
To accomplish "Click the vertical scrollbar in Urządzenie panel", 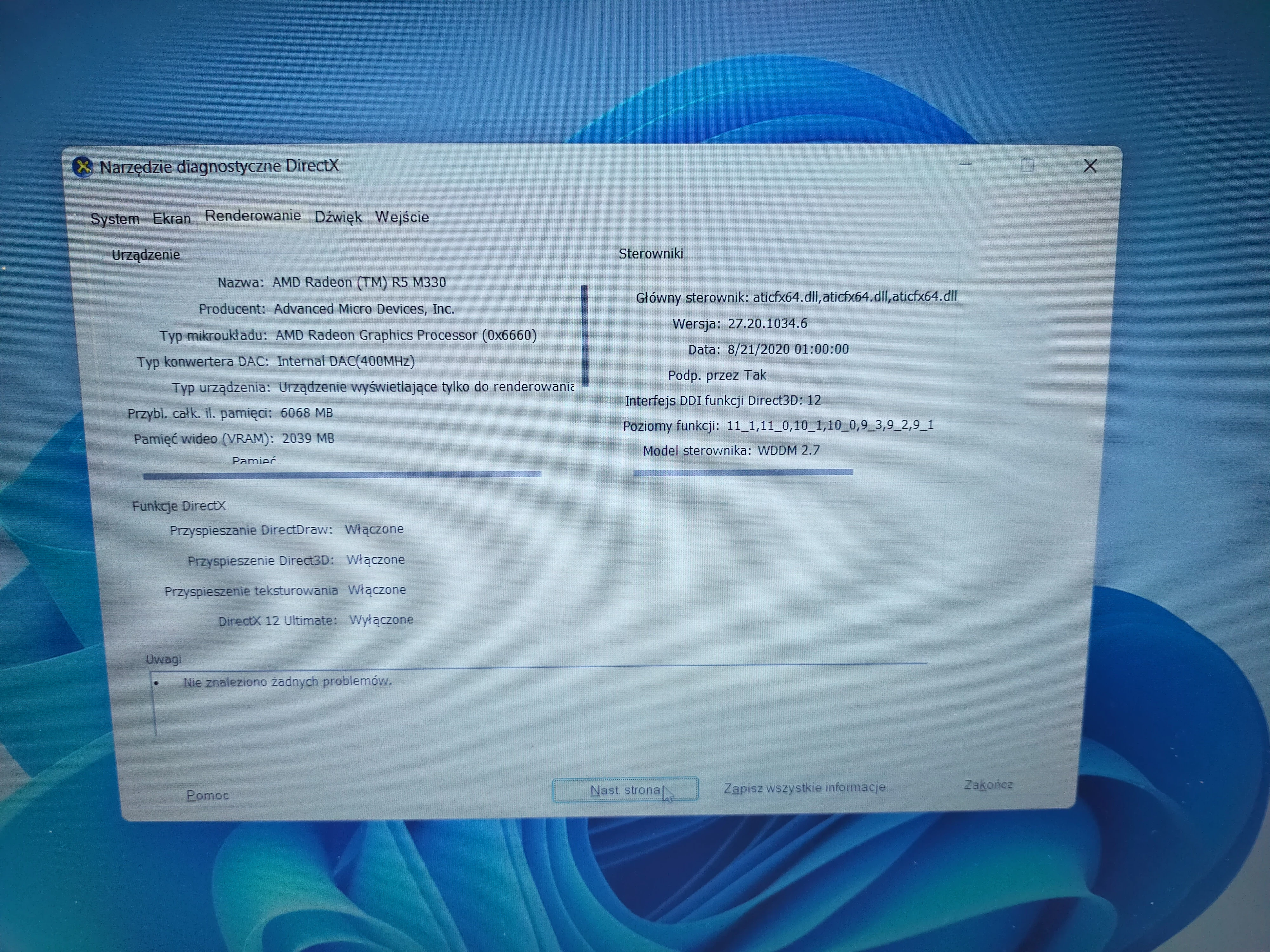I will [585, 336].
